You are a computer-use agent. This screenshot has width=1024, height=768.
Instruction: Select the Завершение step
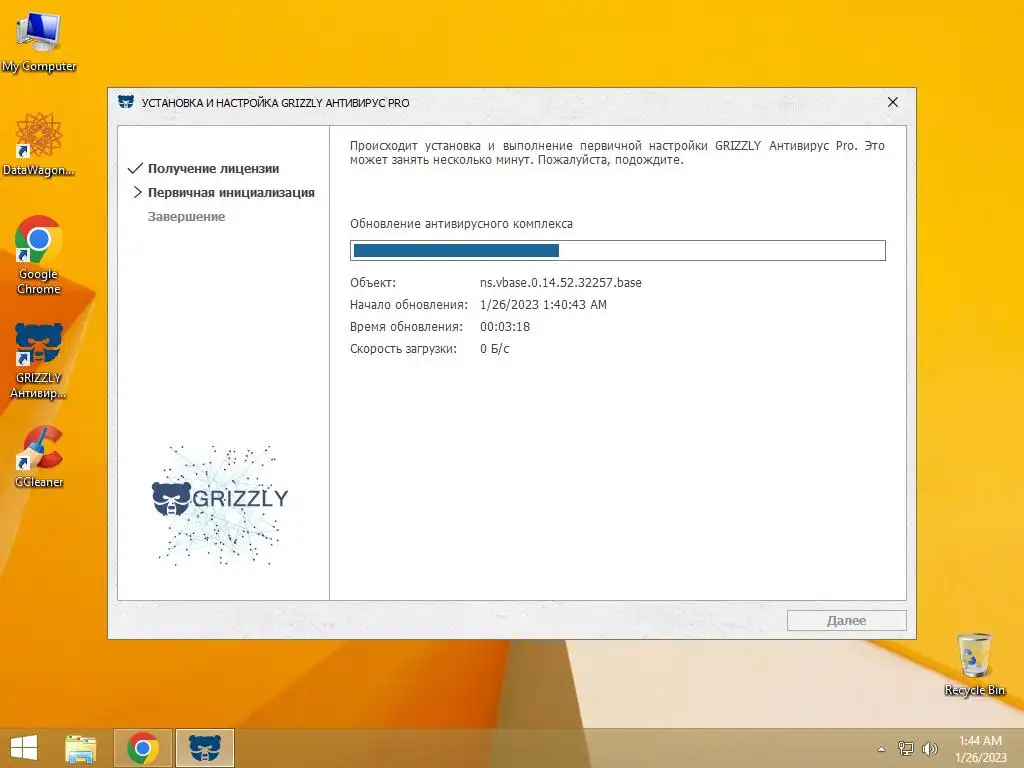pos(186,216)
